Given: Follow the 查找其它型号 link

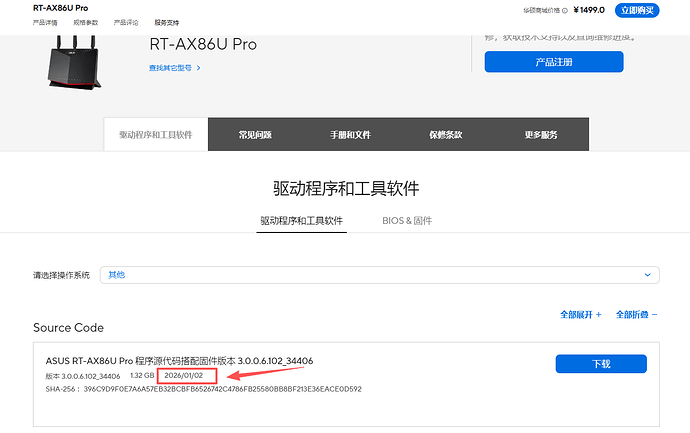Looking at the screenshot, I should tap(170, 68).
